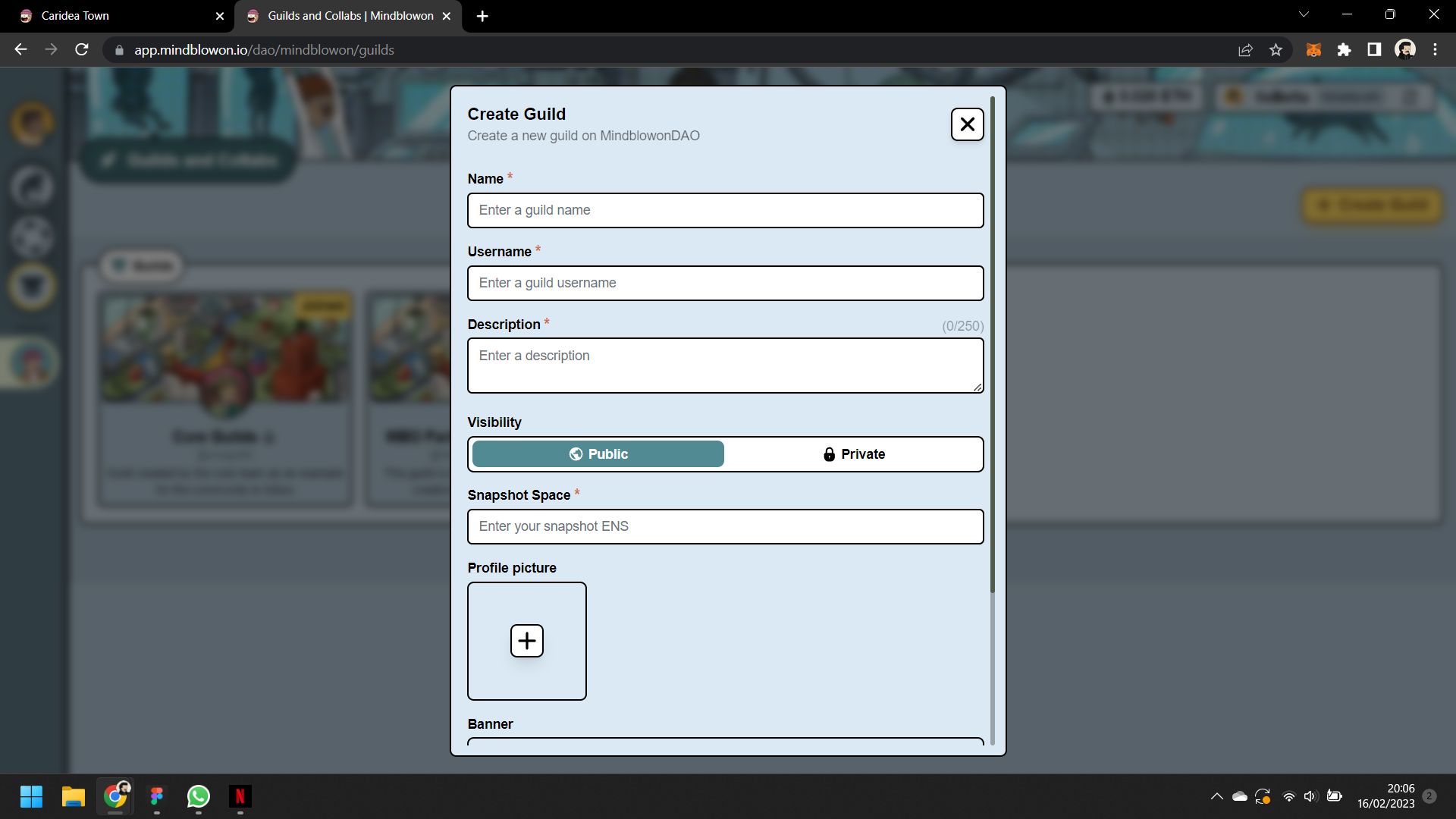Viewport: 1456px width, 819px height.
Task: Open the Extensions puzzle icon
Action: pos(1344,50)
